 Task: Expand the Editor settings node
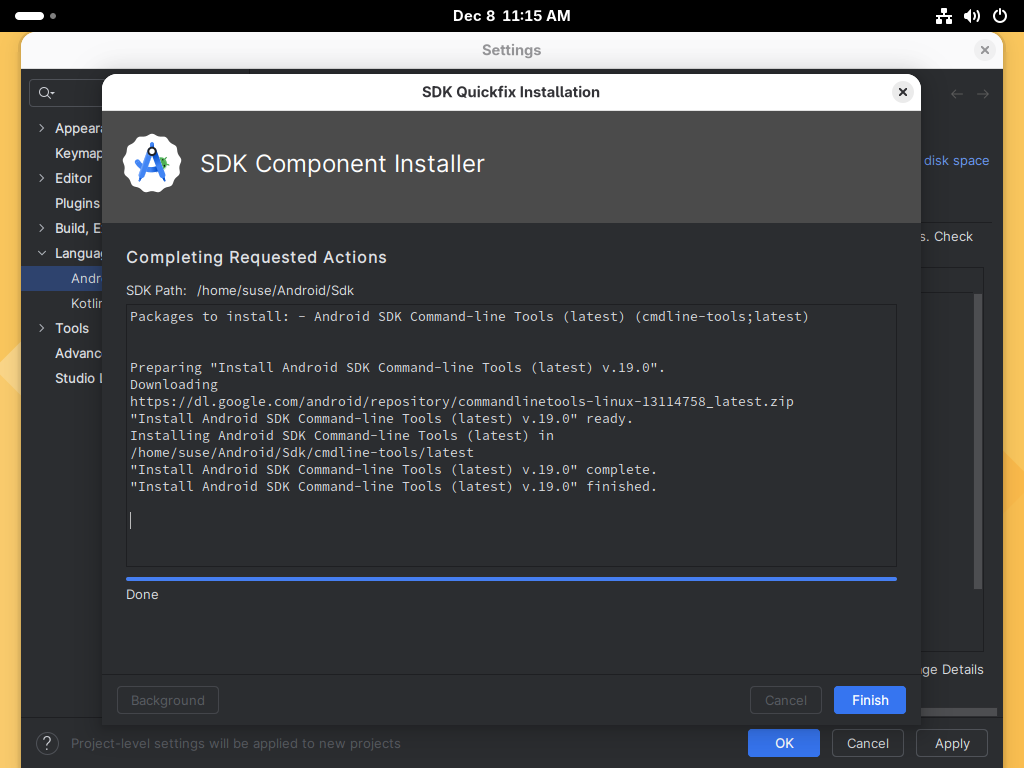coord(42,178)
